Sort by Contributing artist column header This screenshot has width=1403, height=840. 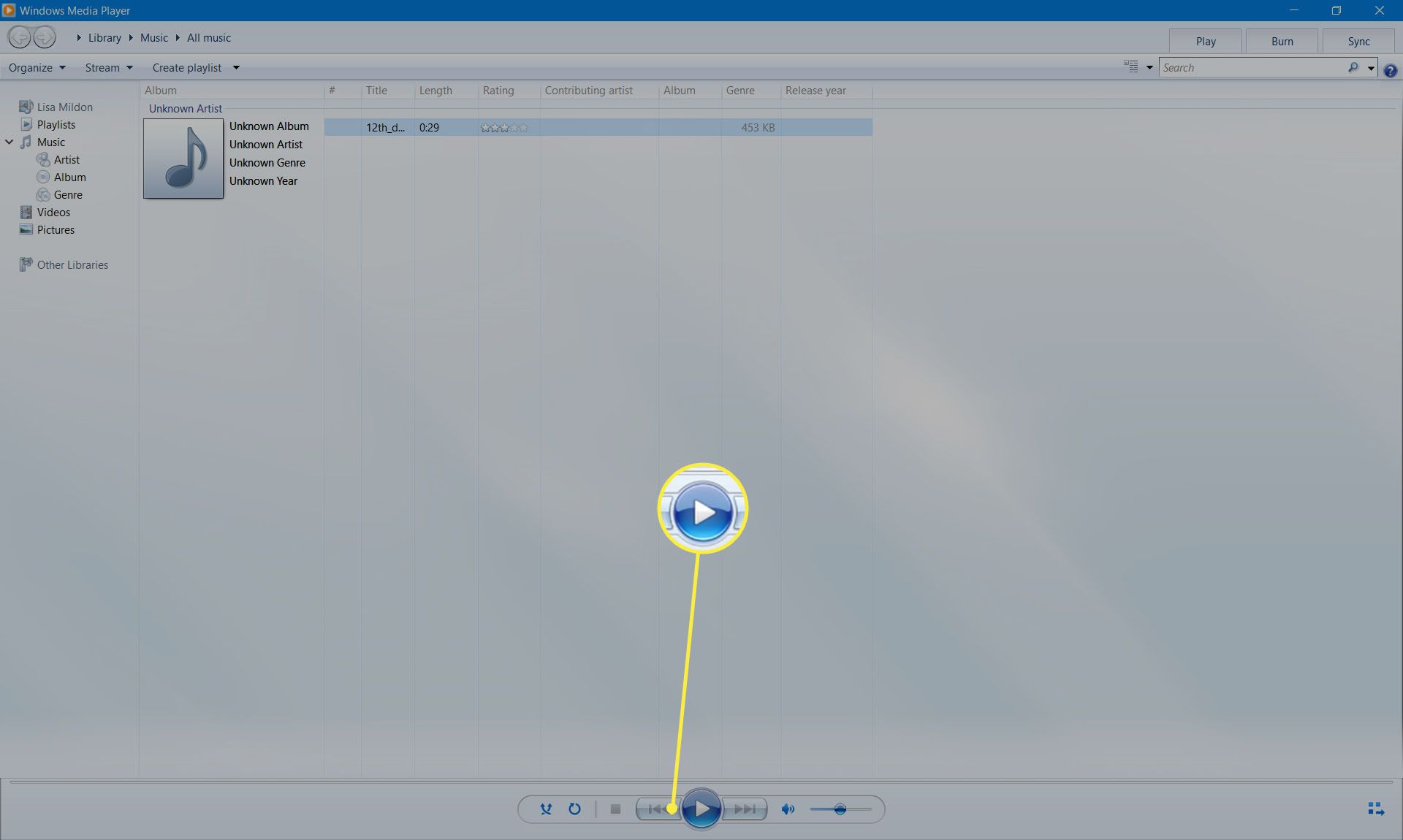(x=600, y=91)
